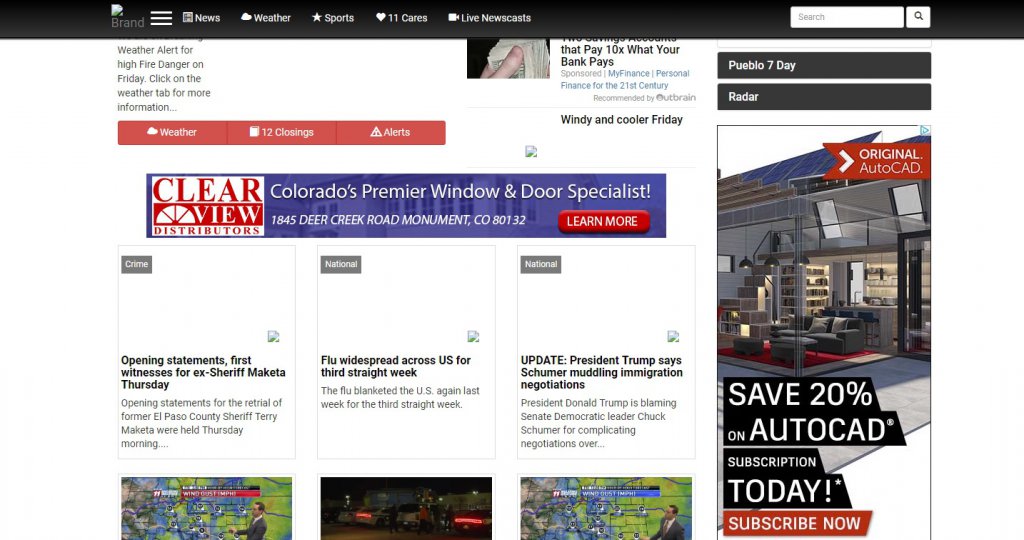This screenshot has width=1024, height=540.
Task: Open 11 Cares heart menu item
Action: (401, 18)
